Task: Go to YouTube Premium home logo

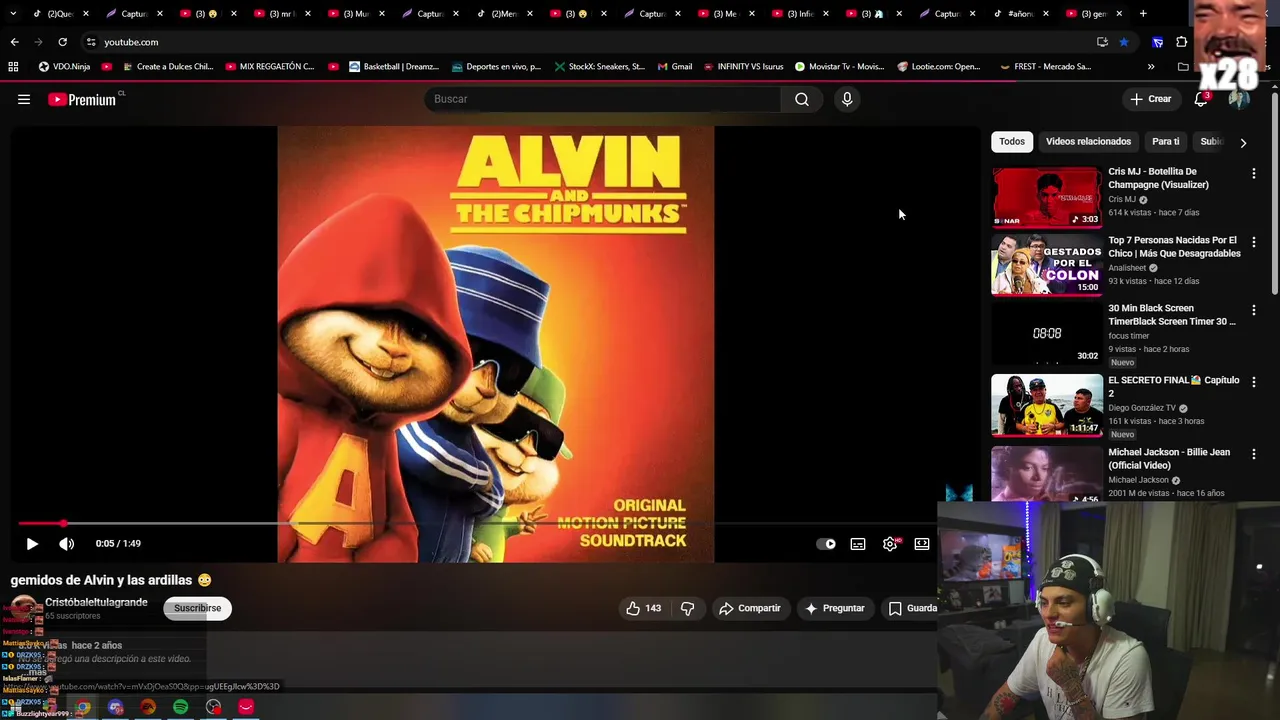Action: [x=82, y=99]
